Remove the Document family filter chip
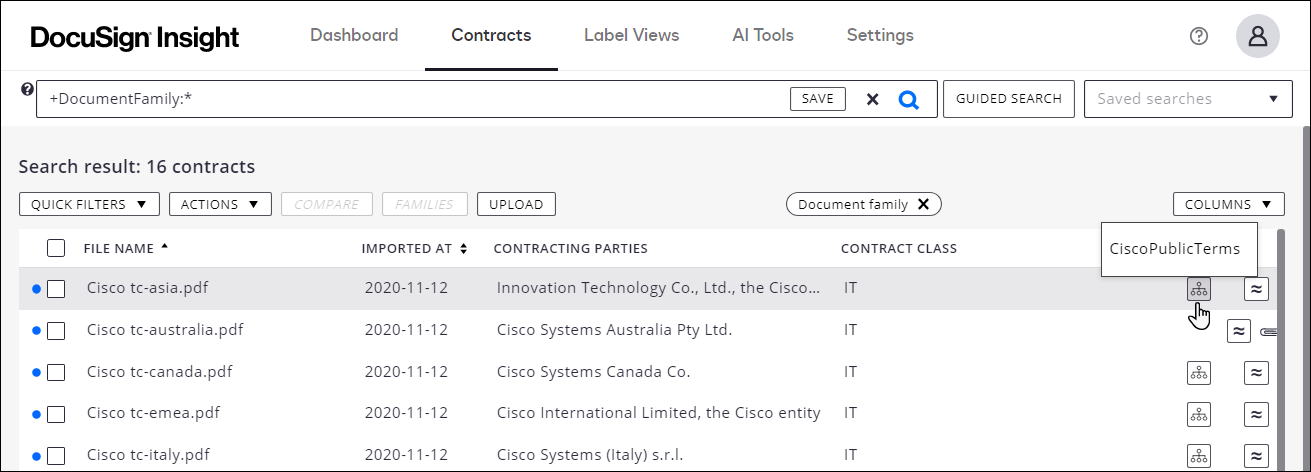The height and width of the screenshot is (472, 1311). [x=924, y=204]
